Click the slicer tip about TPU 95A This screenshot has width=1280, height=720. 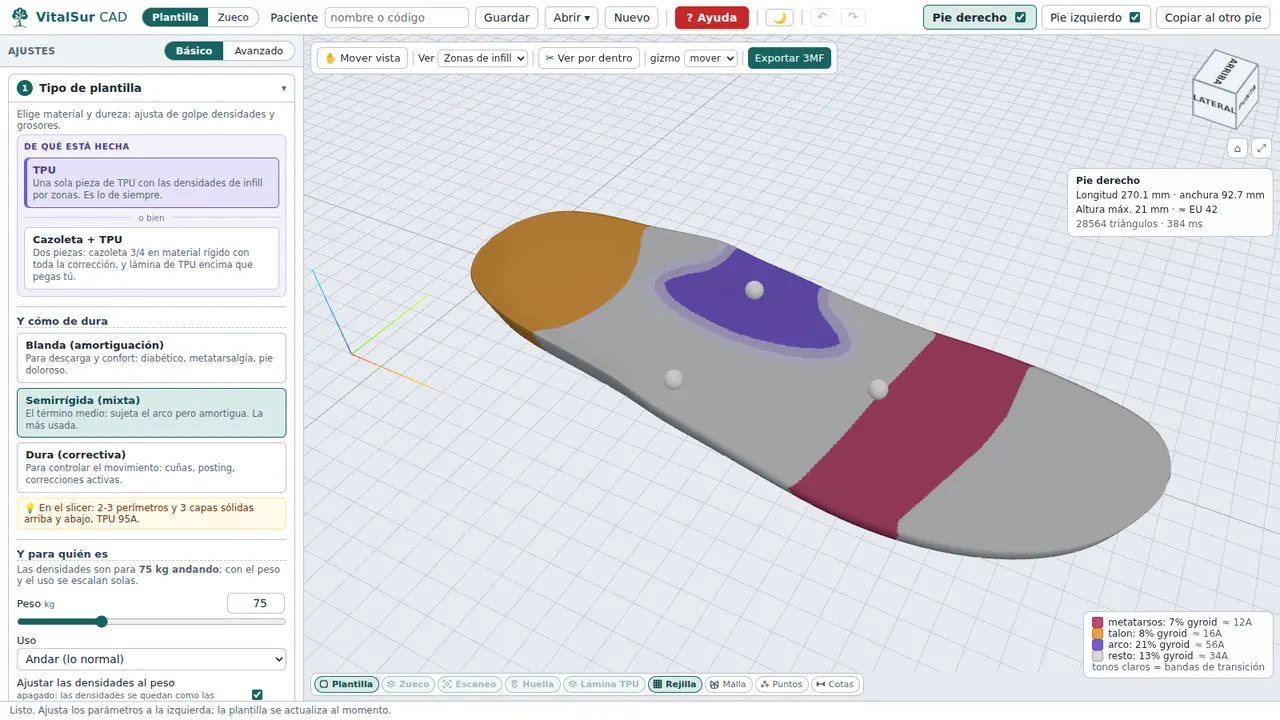pos(152,514)
